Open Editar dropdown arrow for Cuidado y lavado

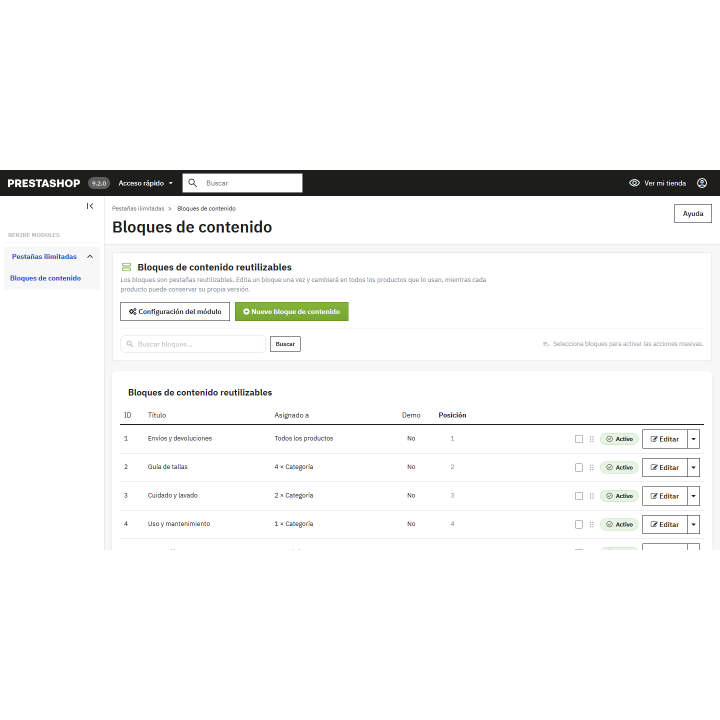pyautogui.click(x=693, y=496)
